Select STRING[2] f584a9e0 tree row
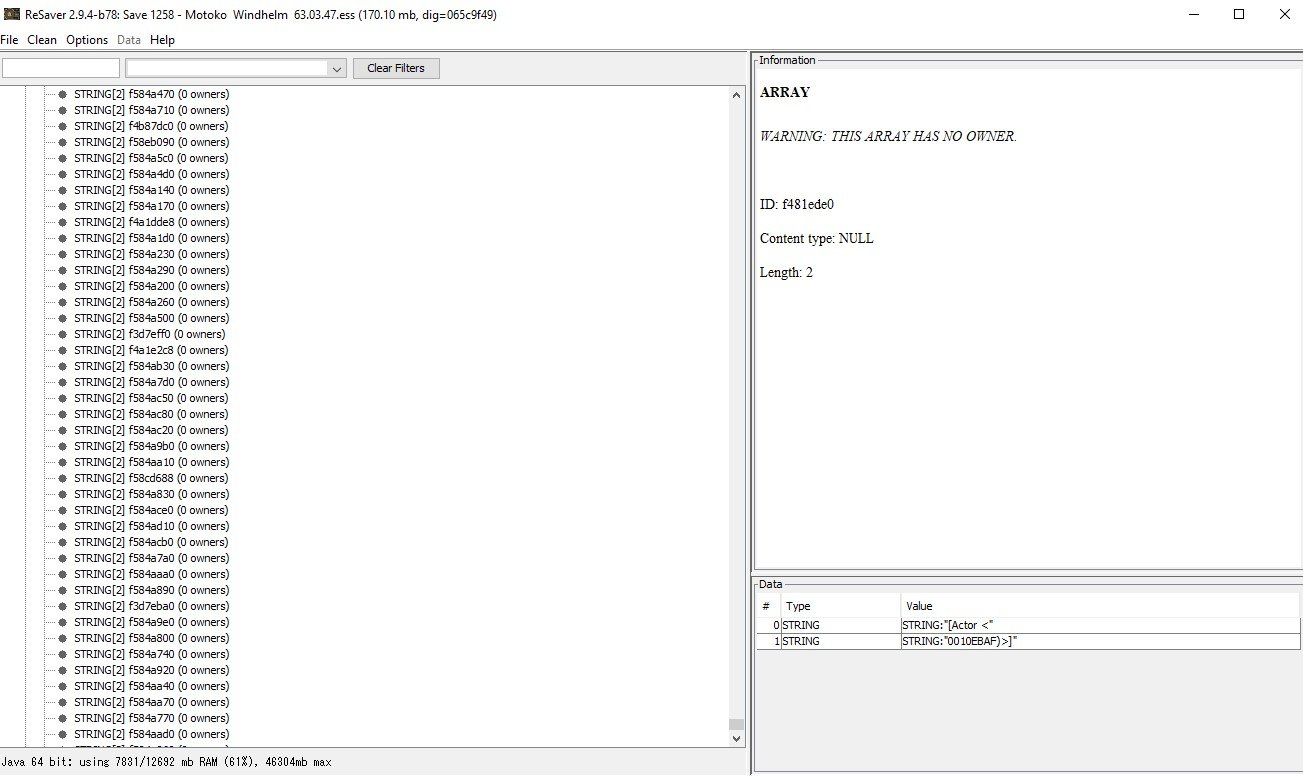The width and height of the screenshot is (1303, 776). click(x=151, y=622)
